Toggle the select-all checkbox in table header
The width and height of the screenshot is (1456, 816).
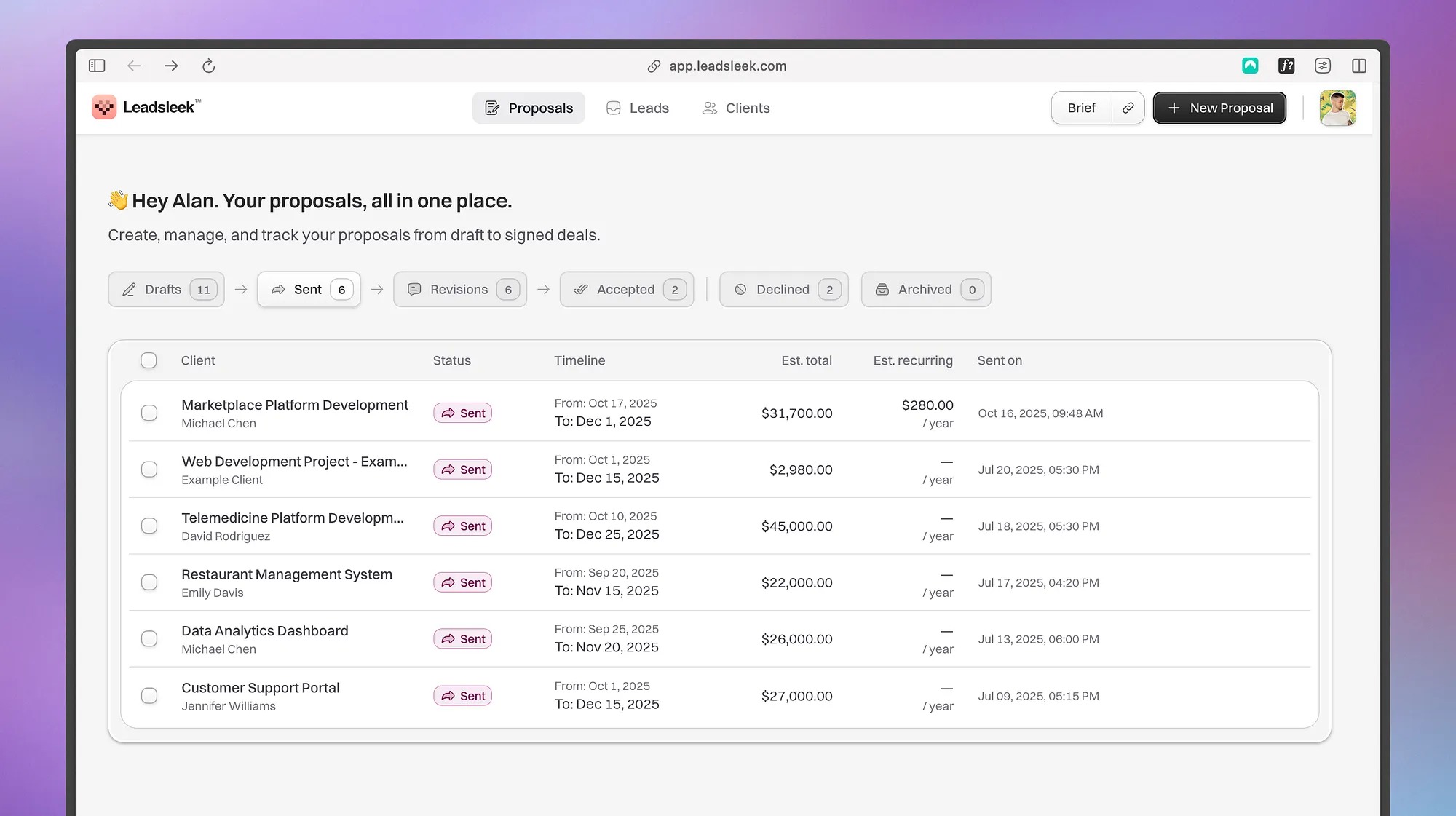point(149,360)
